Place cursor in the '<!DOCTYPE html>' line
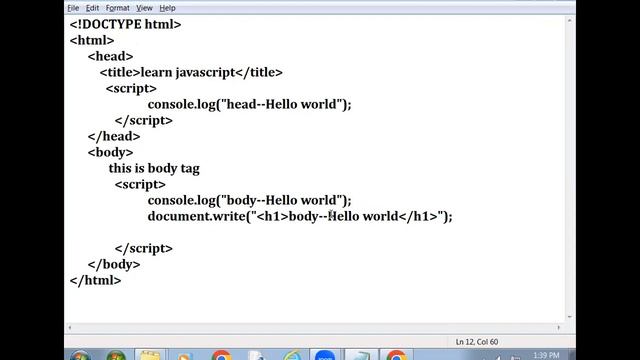This screenshot has width=640, height=360. [125, 24]
